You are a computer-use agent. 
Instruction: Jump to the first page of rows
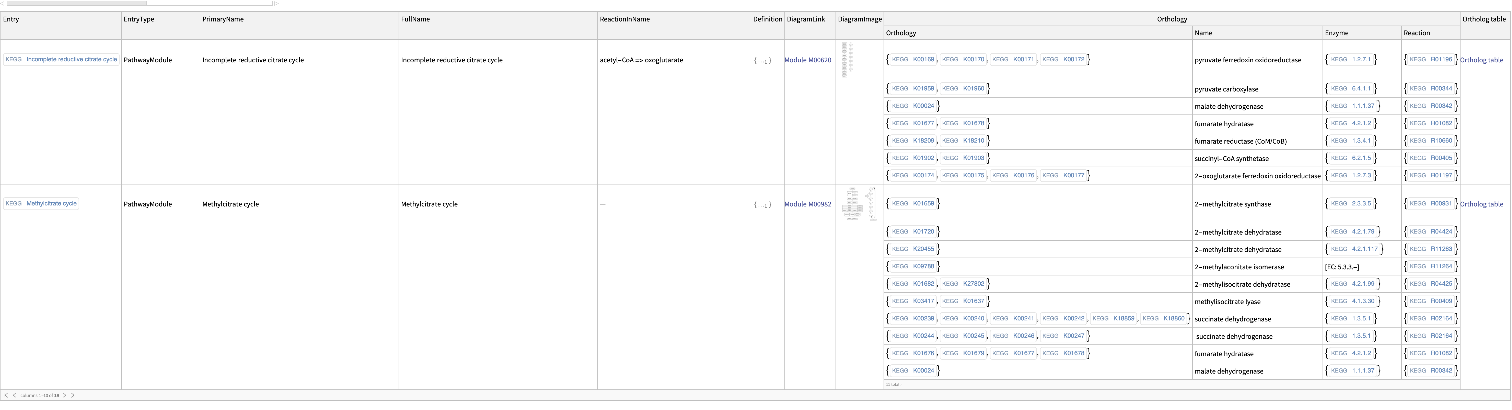point(6,395)
